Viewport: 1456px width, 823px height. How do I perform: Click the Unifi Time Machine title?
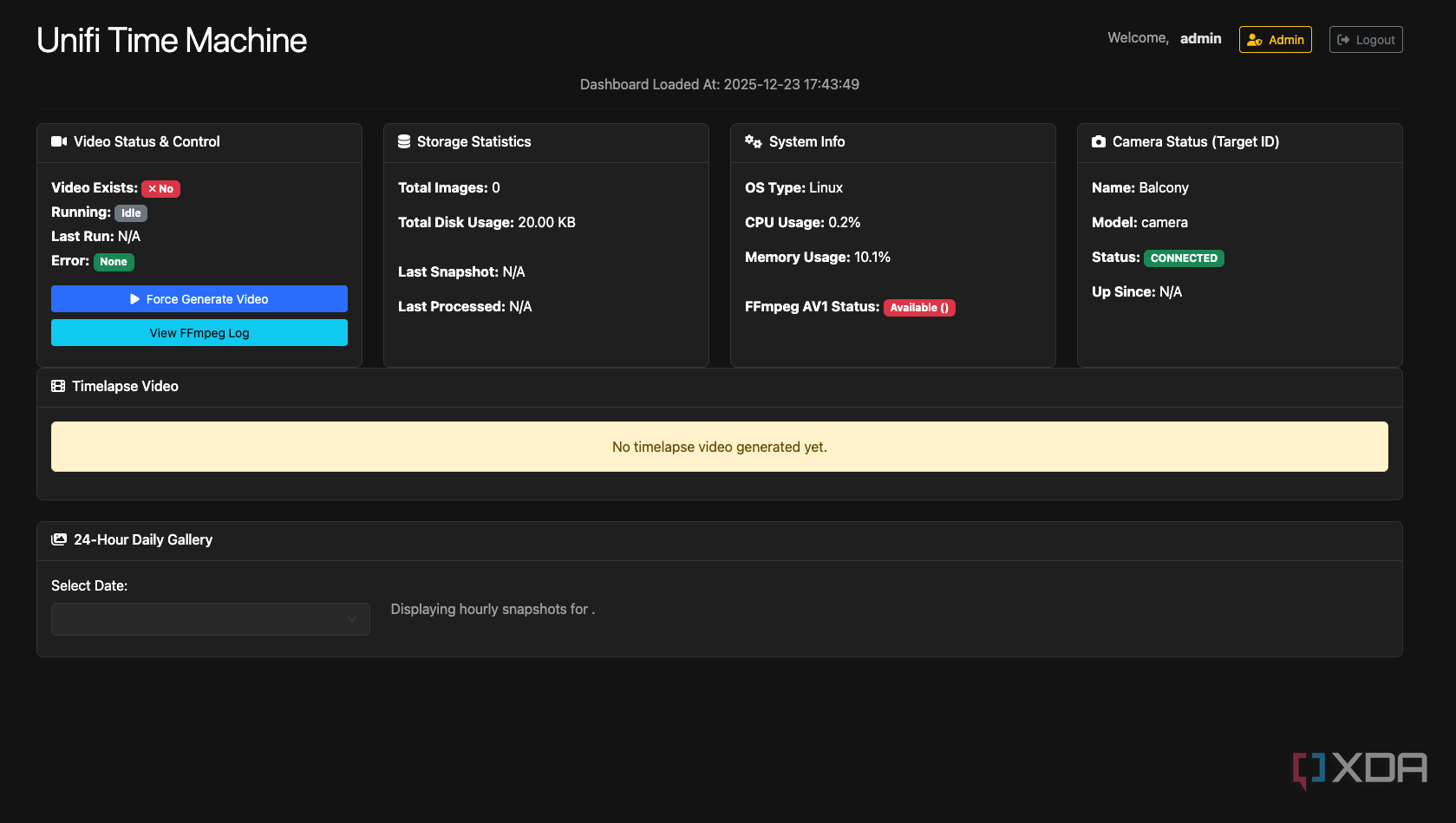172,41
